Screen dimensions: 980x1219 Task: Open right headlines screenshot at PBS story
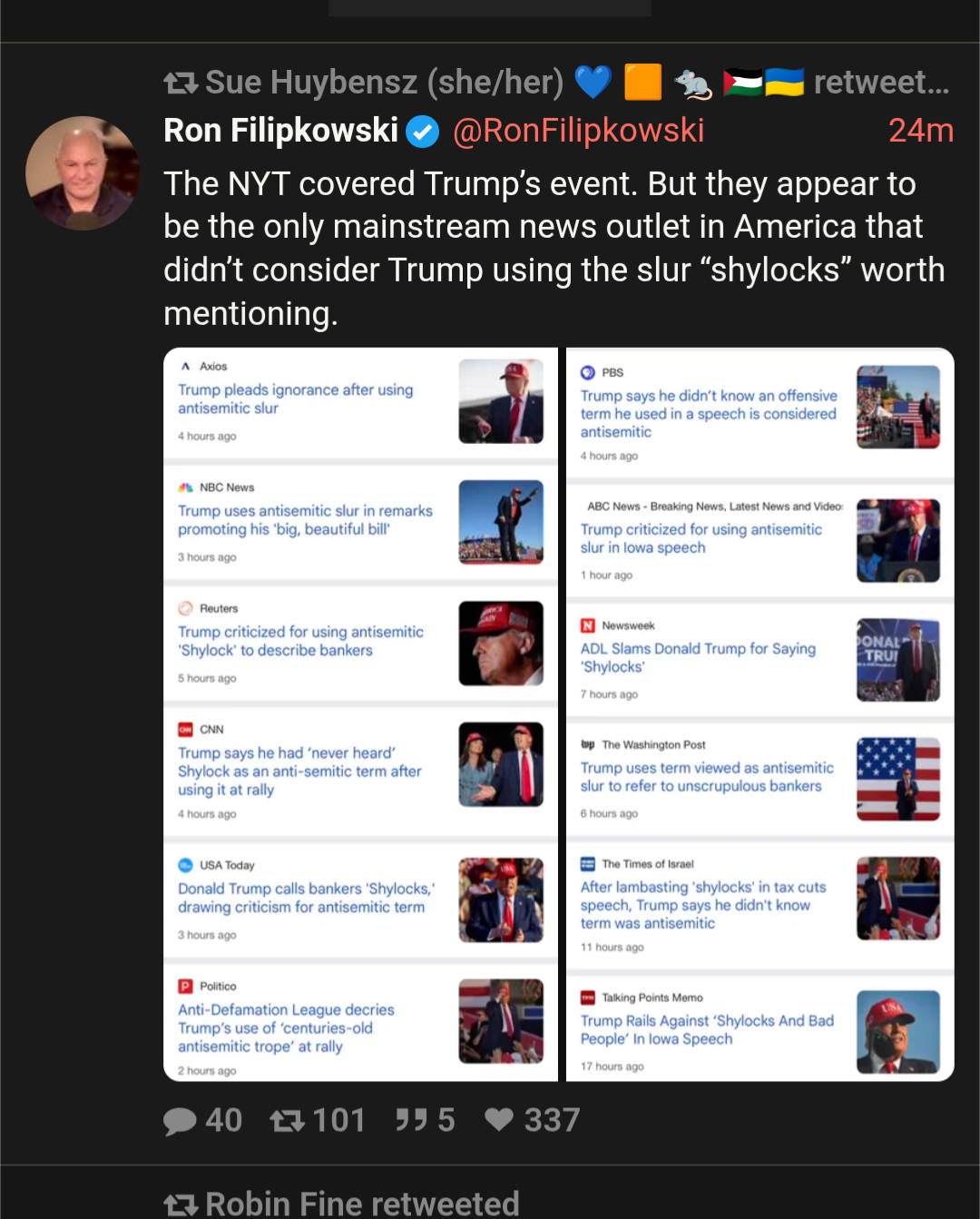(760, 413)
